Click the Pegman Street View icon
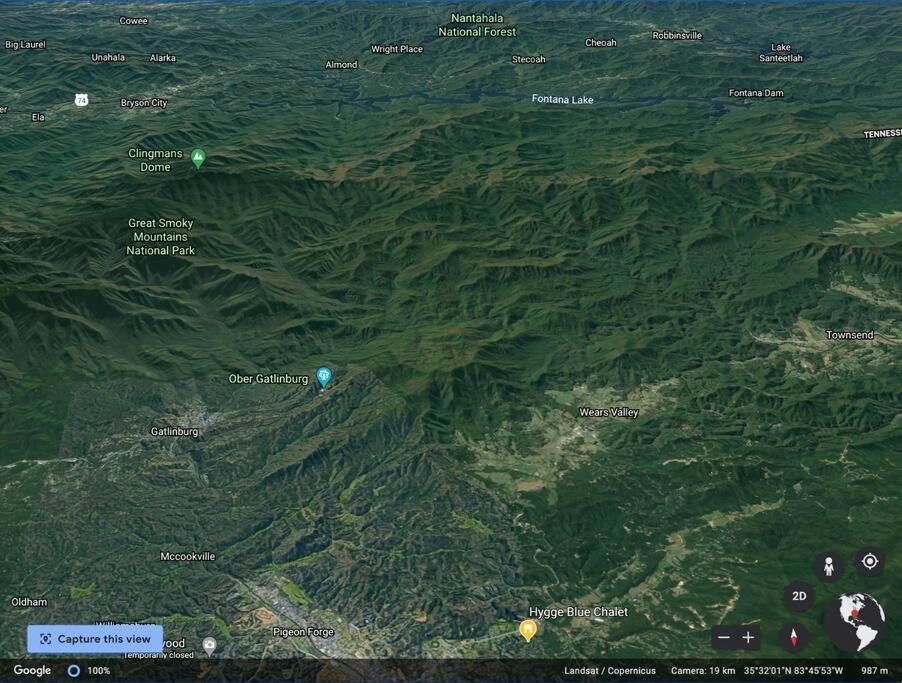The height and width of the screenshot is (683, 902). (x=828, y=566)
